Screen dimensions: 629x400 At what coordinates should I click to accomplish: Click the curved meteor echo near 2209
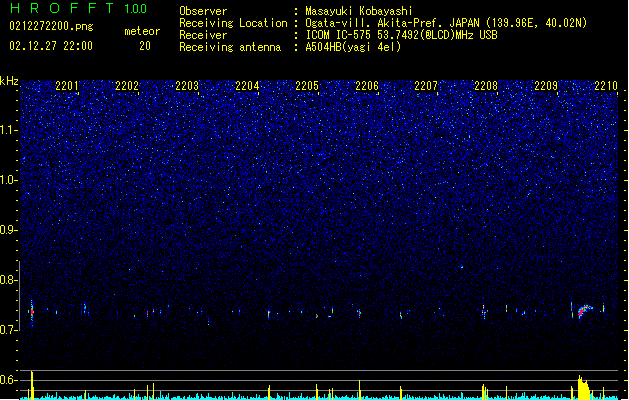point(585,311)
